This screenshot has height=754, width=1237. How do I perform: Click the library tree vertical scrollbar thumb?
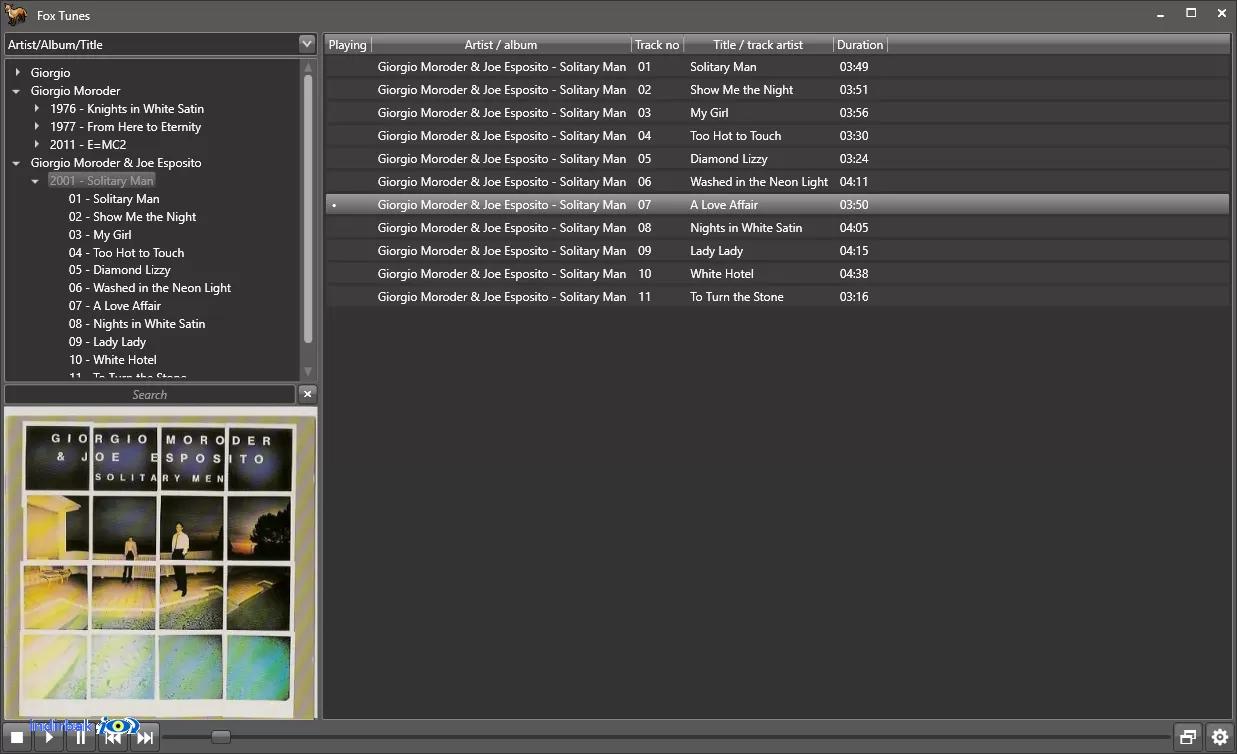308,210
